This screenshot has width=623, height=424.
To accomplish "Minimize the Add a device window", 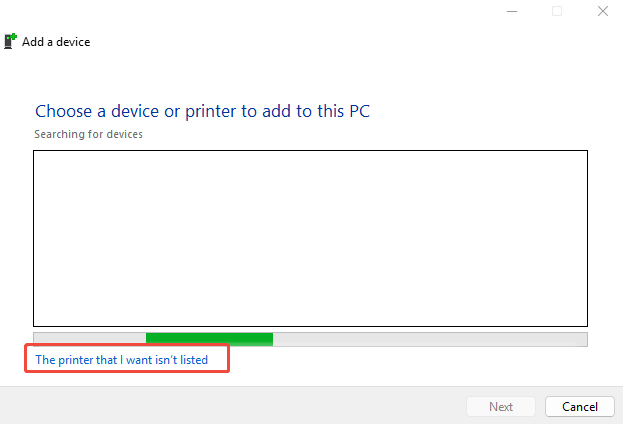I will pyautogui.click(x=511, y=12).
